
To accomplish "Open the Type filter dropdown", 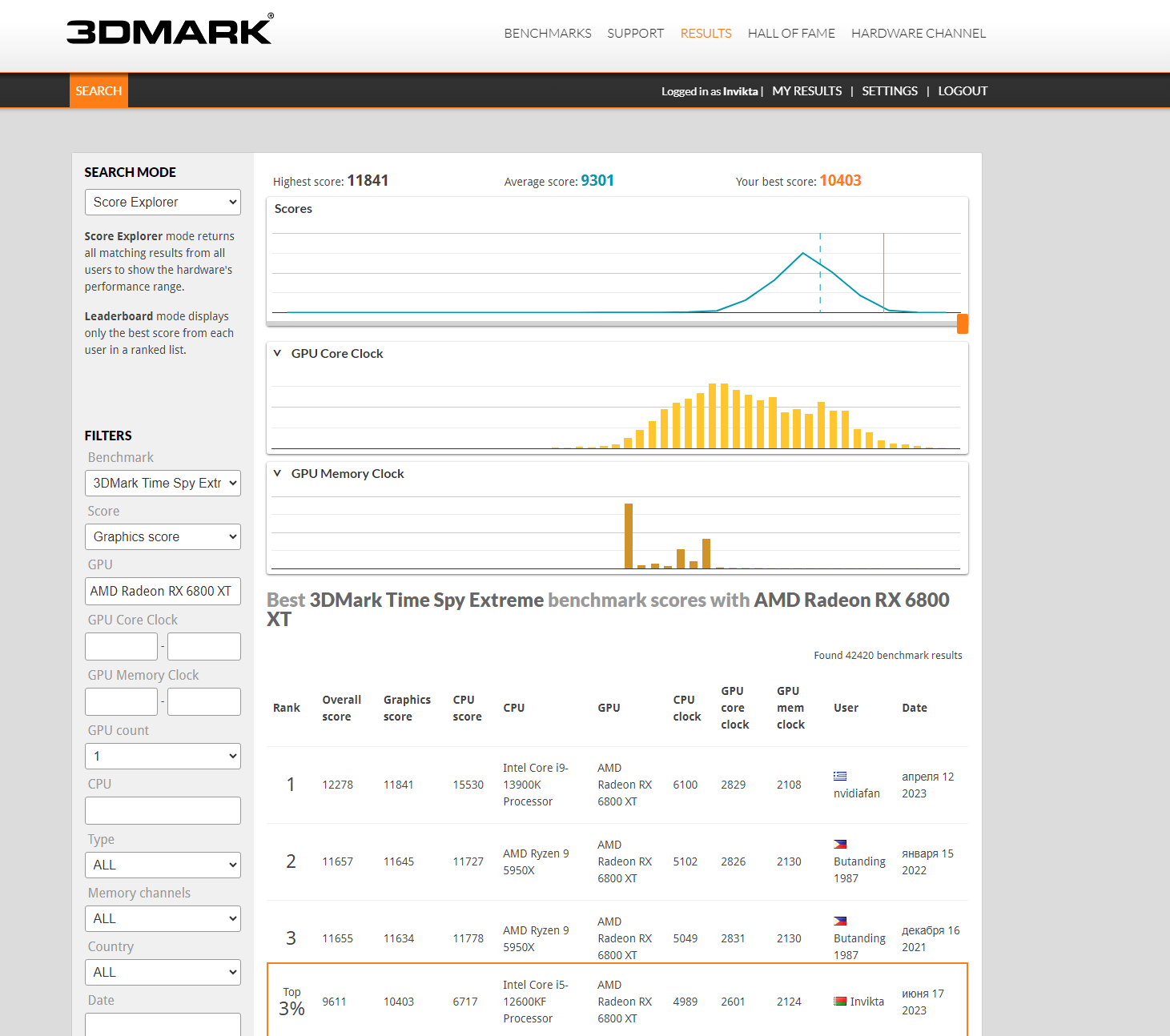I will pos(163,865).
